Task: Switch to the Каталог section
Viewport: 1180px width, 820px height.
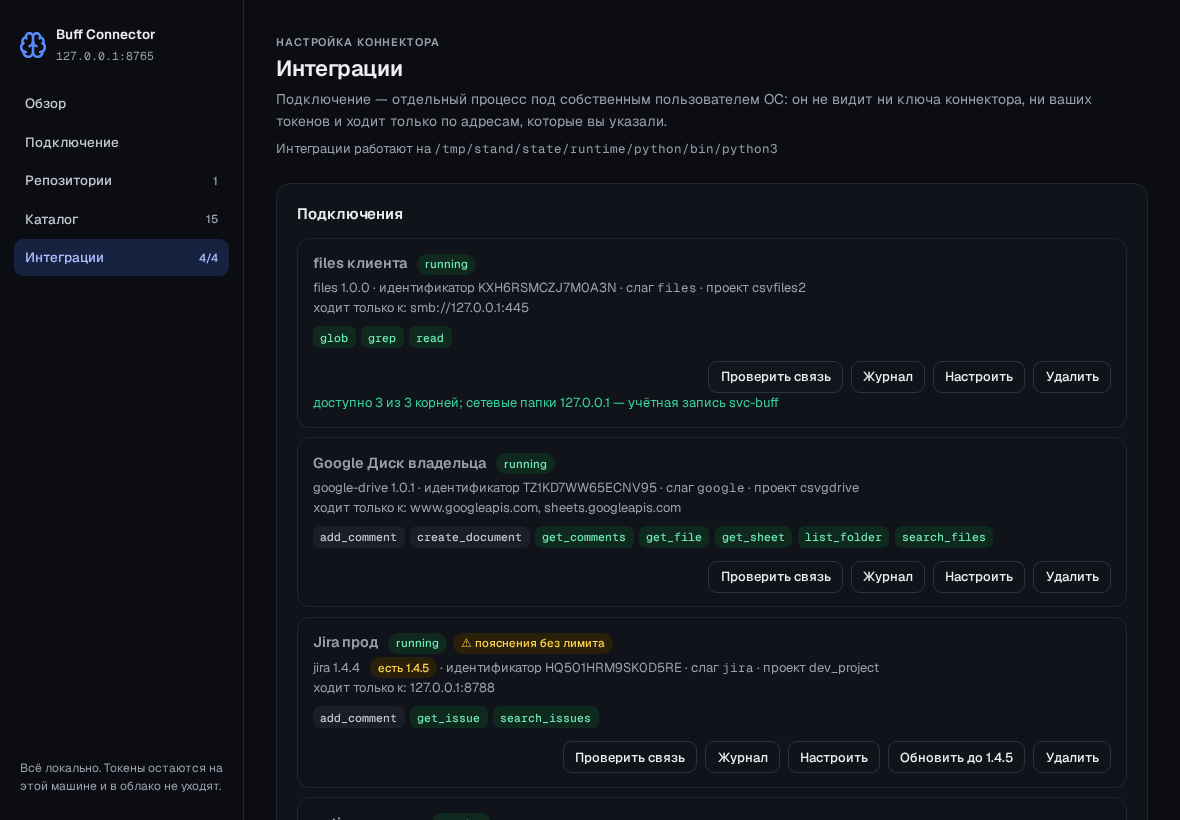Action: coord(121,219)
